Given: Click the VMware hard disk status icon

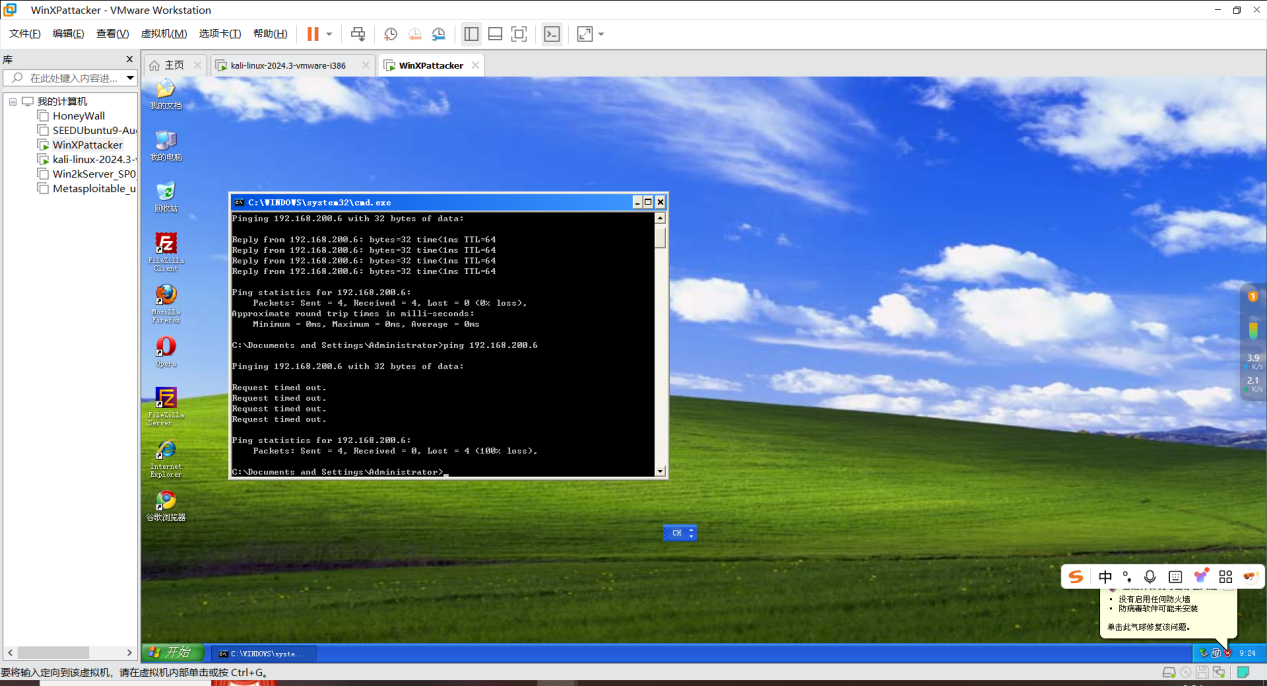Looking at the screenshot, I should click(x=1169, y=673).
